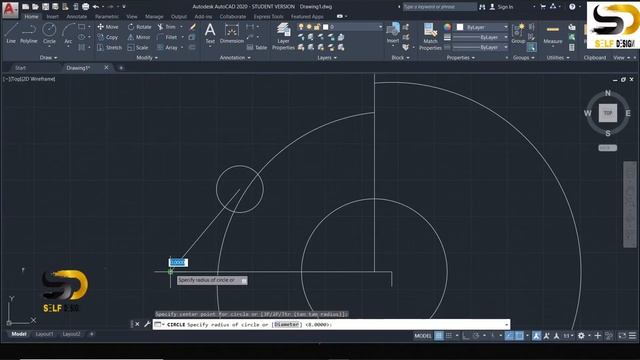Click the Scale tool
640x360 pixels.
(138, 47)
